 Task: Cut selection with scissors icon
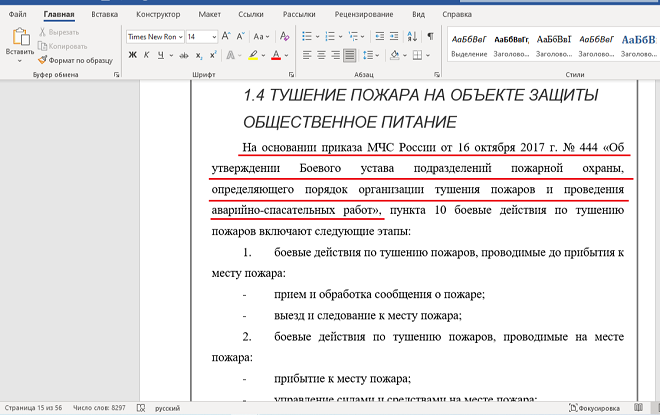point(43,32)
